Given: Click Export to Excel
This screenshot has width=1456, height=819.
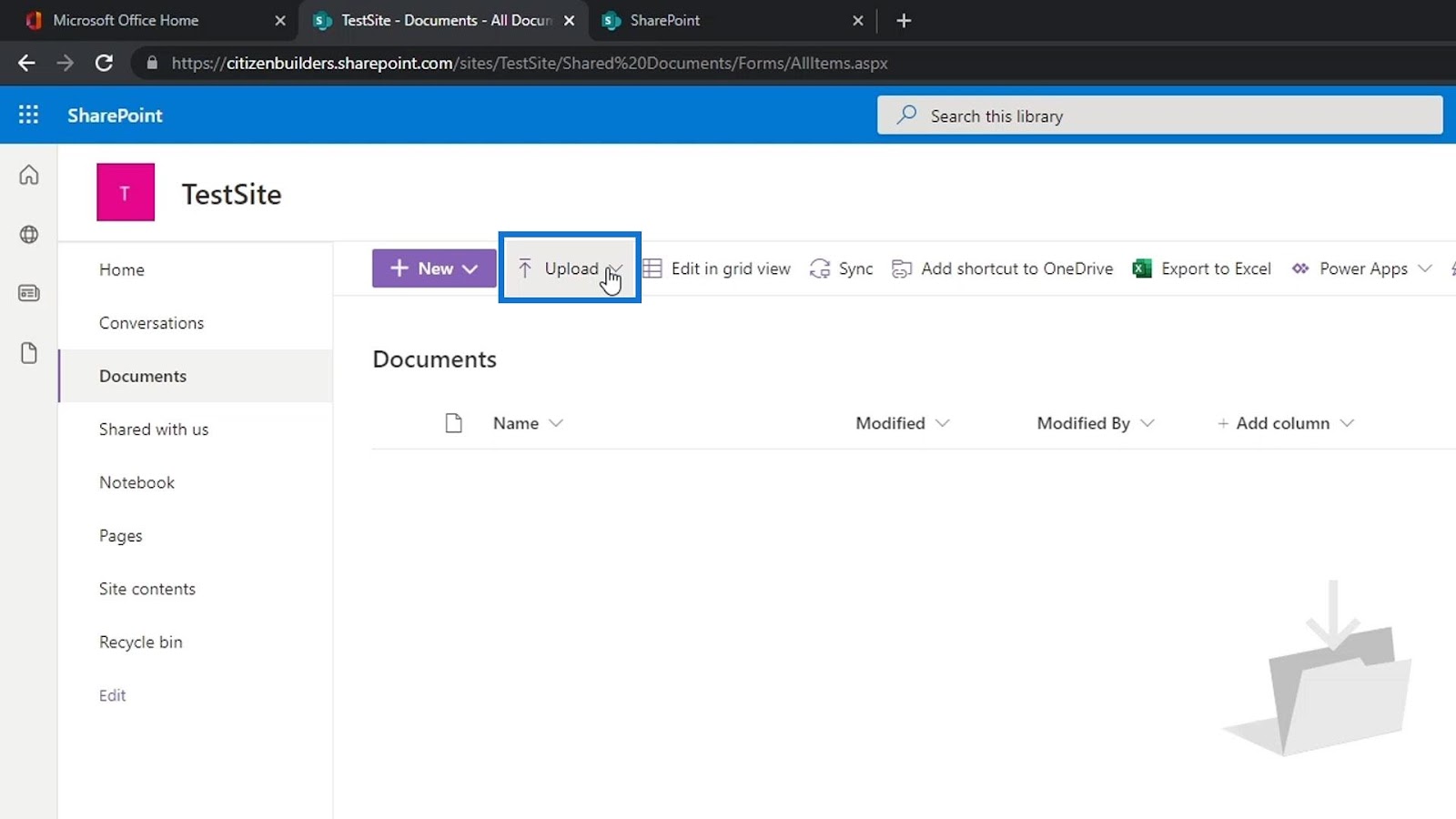Looking at the screenshot, I should [1201, 268].
